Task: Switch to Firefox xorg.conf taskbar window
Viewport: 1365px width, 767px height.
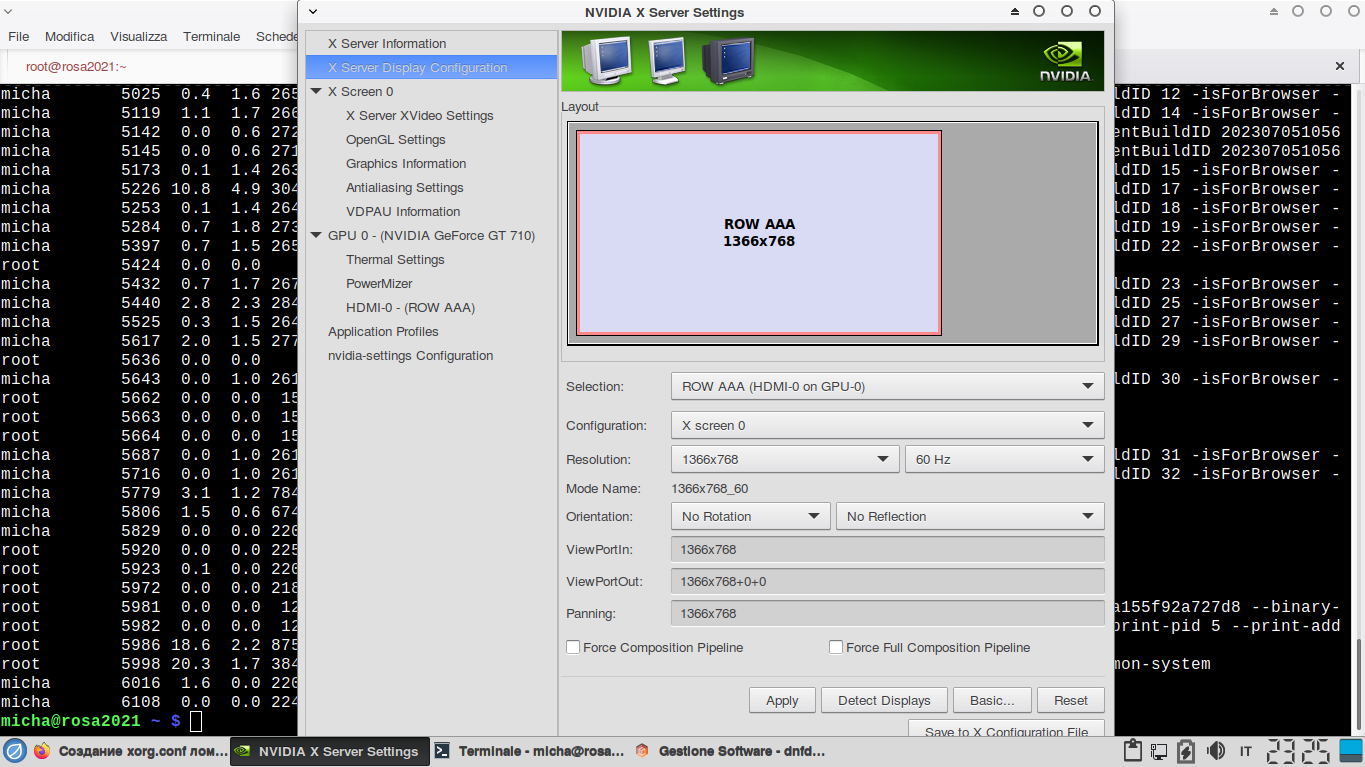Action: (130, 751)
